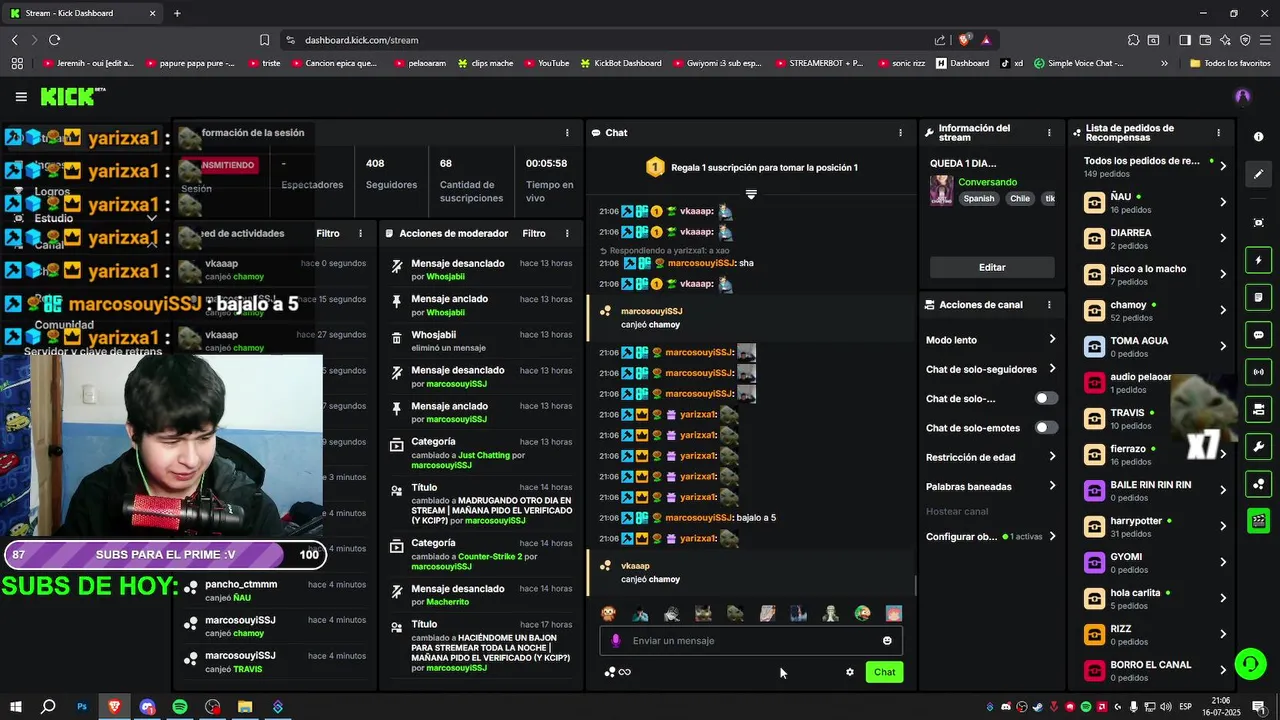Expand the chamoy reward requests

[x=1223, y=310]
